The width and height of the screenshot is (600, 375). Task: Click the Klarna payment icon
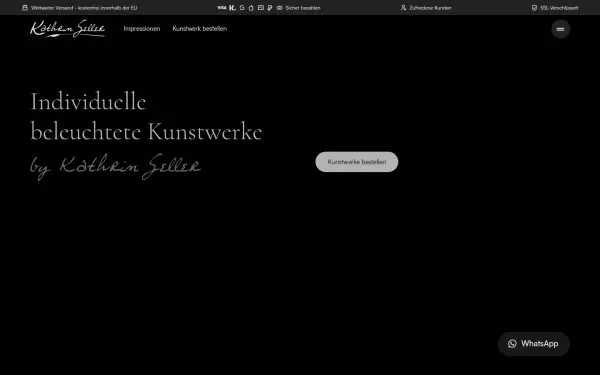pos(232,8)
